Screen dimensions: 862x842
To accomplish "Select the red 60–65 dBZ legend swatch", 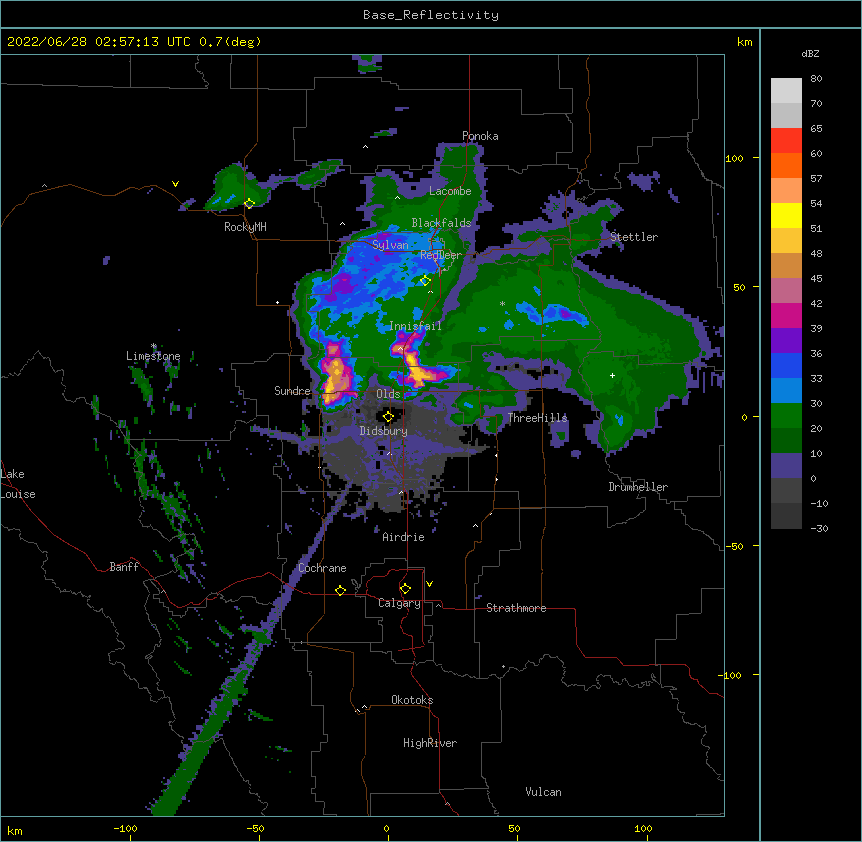I will pyautogui.click(x=786, y=141).
